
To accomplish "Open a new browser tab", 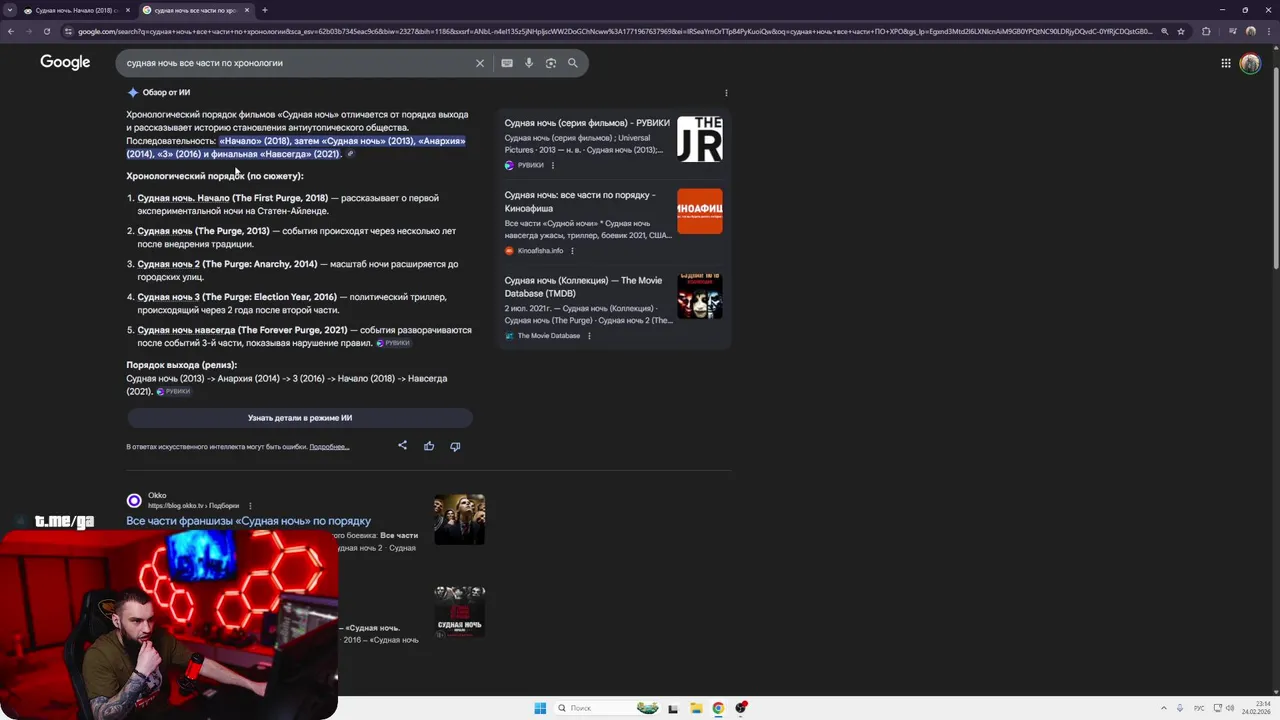I will point(264,10).
